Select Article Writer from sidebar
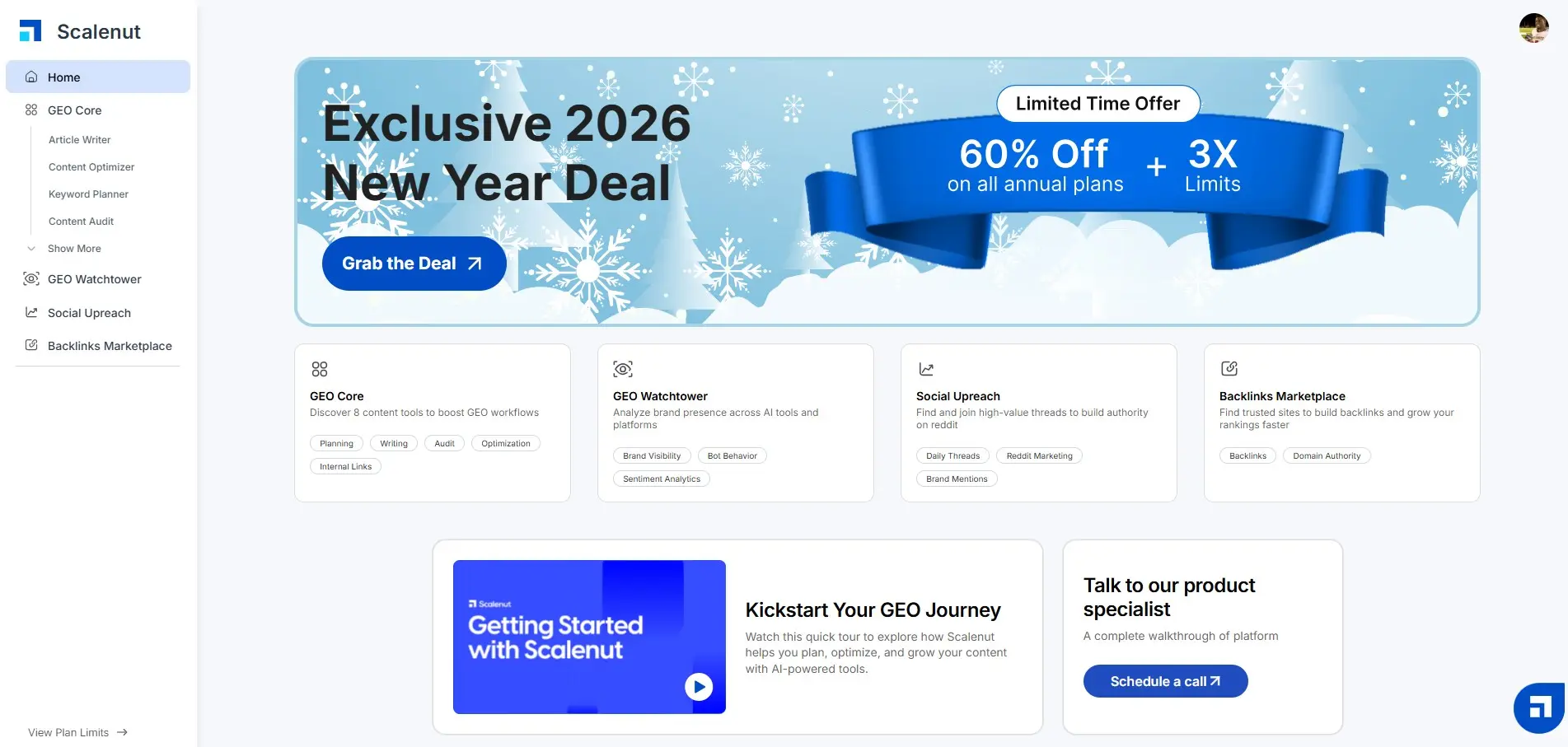1568x747 pixels. coord(79,140)
